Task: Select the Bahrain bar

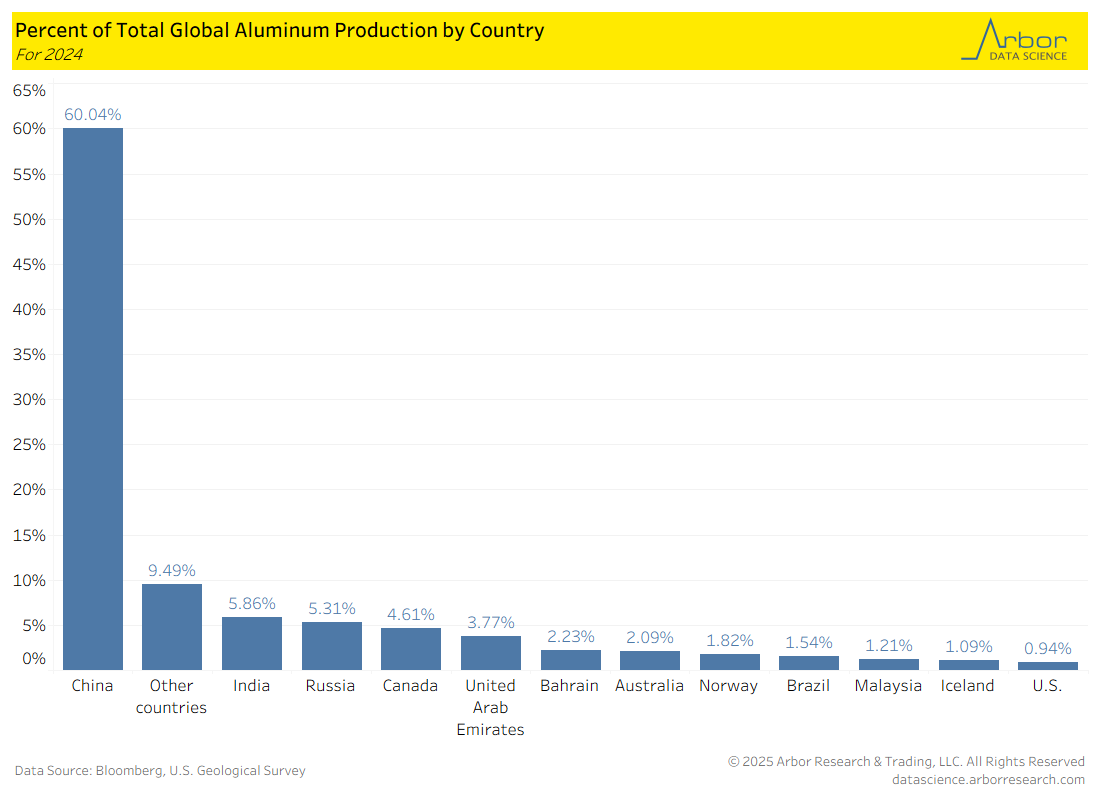Action: point(570,660)
